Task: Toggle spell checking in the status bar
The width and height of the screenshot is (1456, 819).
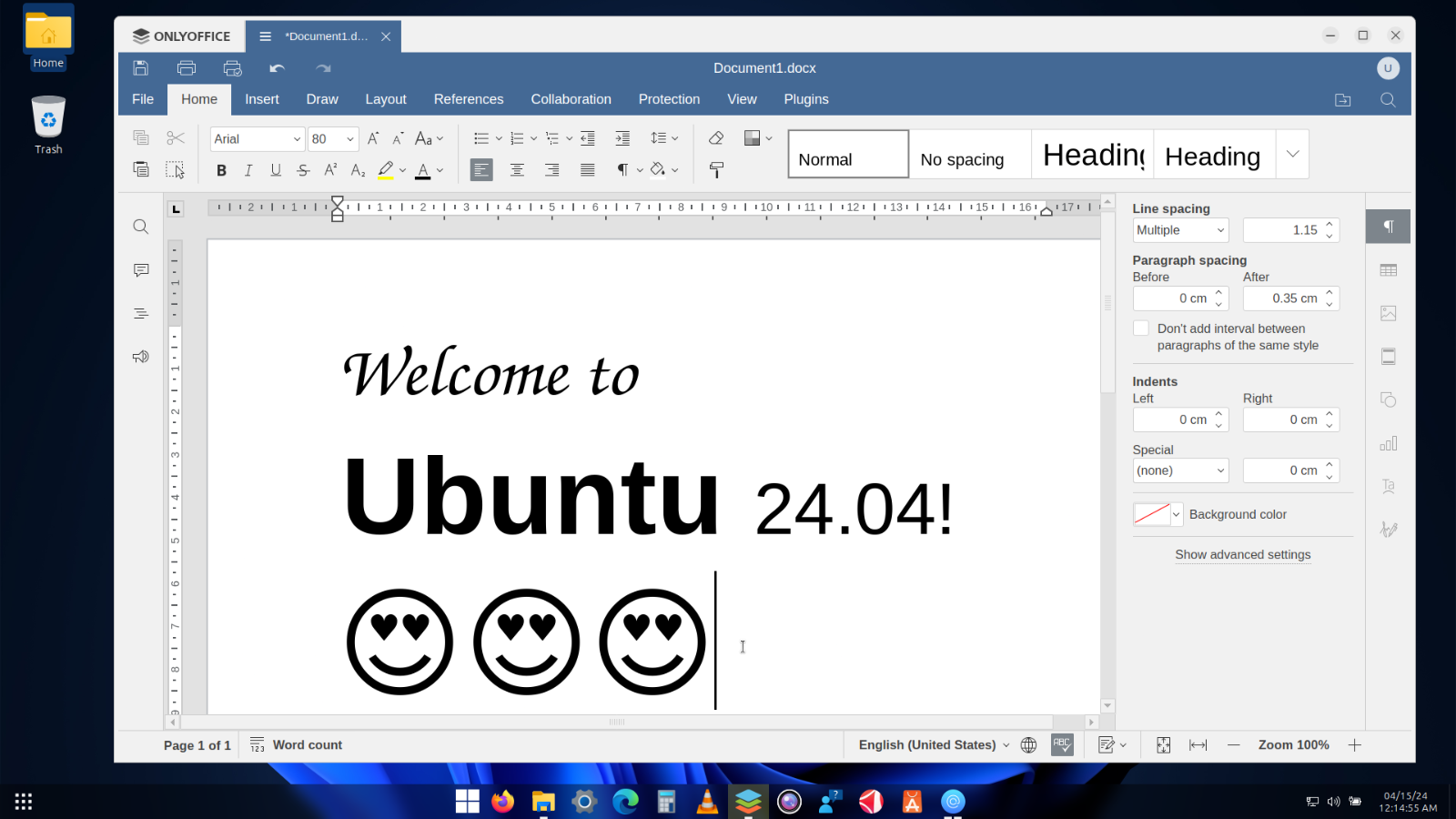Action: pyautogui.click(x=1062, y=744)
